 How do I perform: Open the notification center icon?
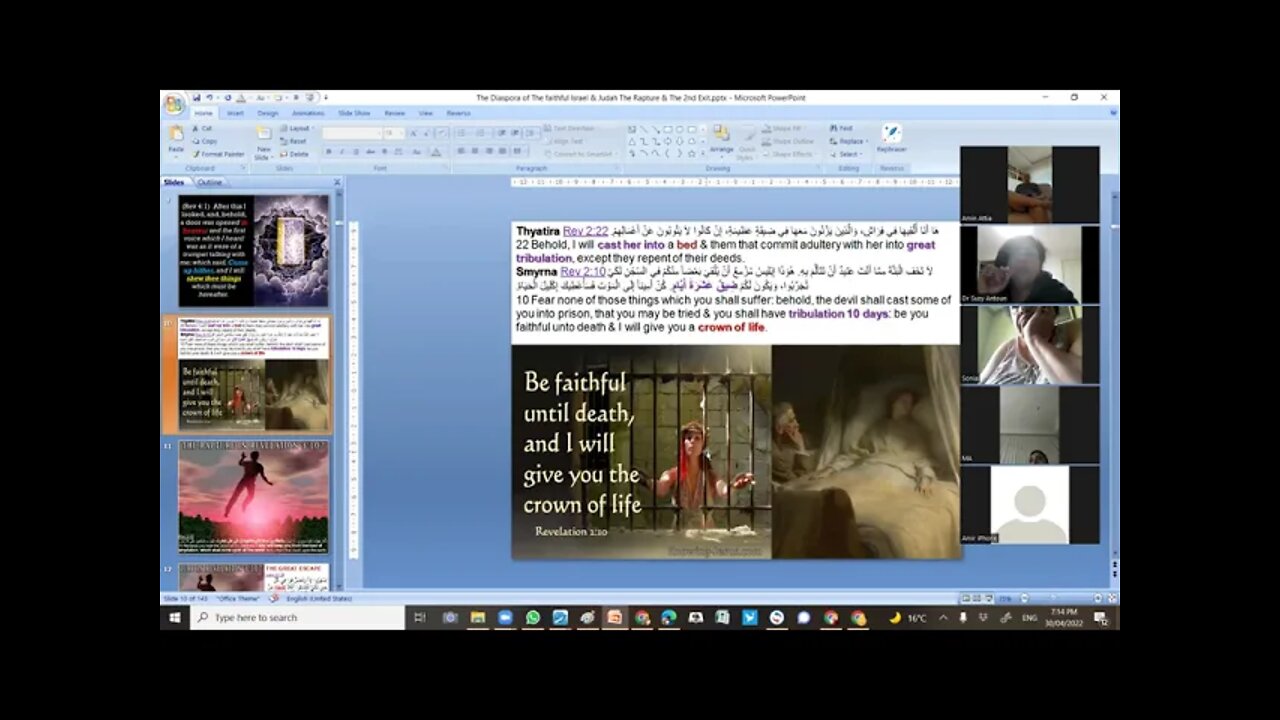tap(1101, 618)
